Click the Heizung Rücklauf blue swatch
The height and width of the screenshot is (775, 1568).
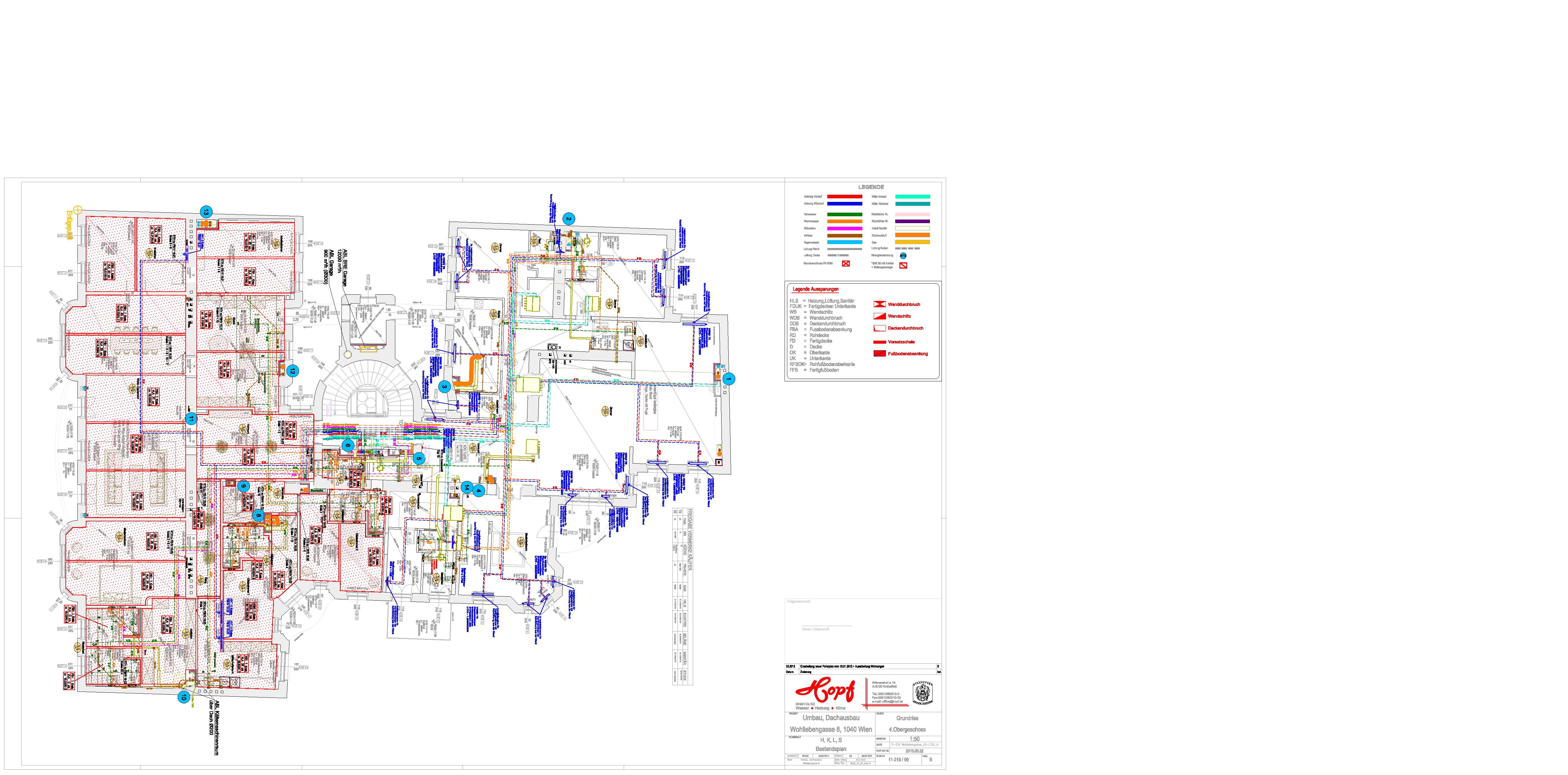[x=844, y=203]
